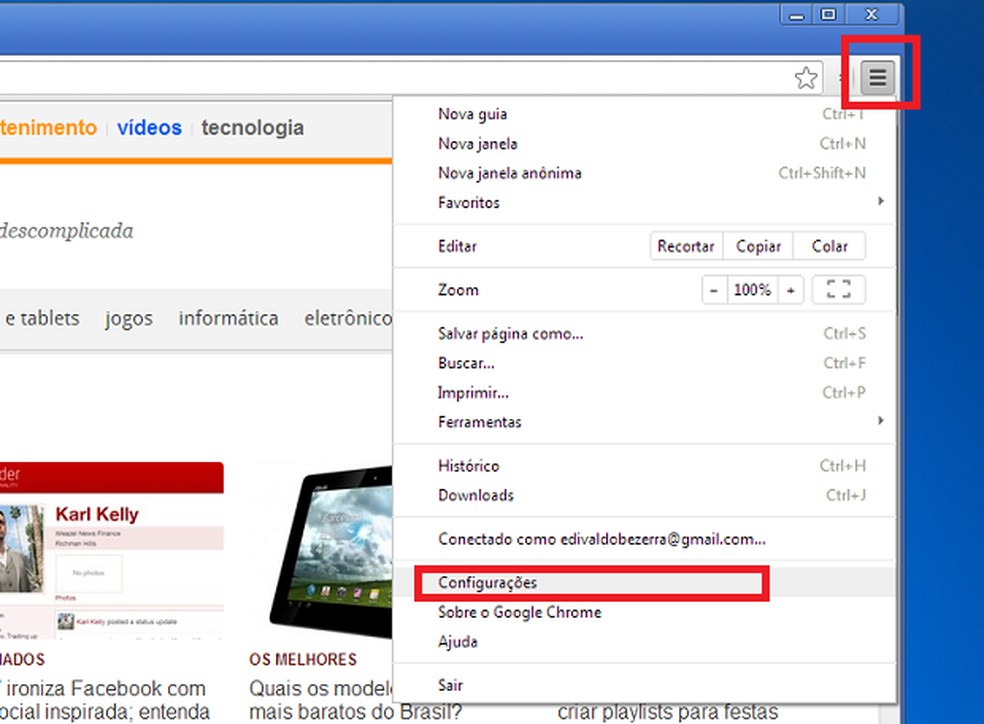Enter fullscreen with the expand icon
Image resolution: width=984 pixels, height=724 pixels.
(838, 289)
